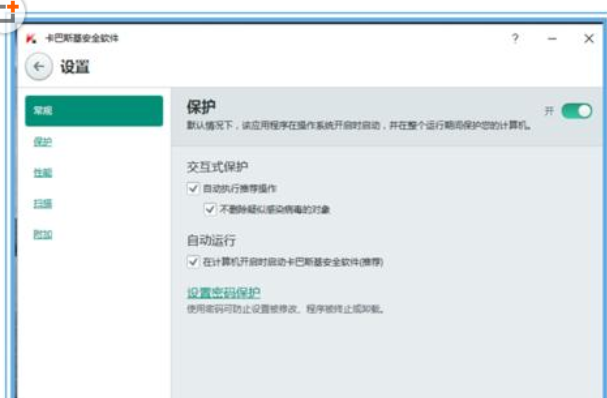Uncheck 不删除疑似感染病毒的对象 checkbox
The height and width of the screenshot is (398, 607).
point(210,209)
